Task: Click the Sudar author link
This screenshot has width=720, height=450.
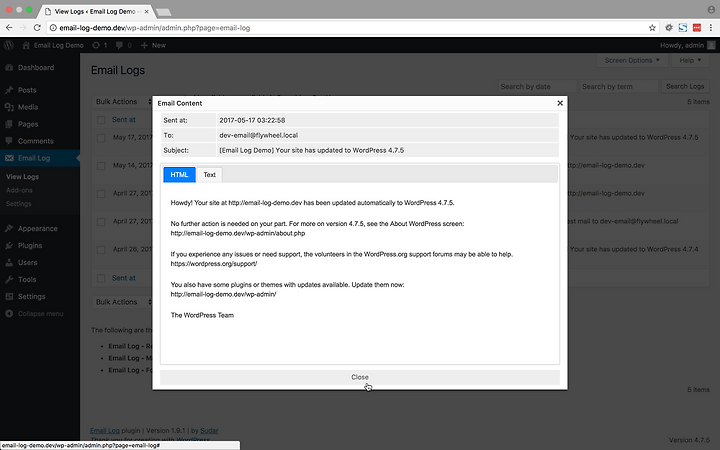Action: pyautogui.click(x=209, y=430)
